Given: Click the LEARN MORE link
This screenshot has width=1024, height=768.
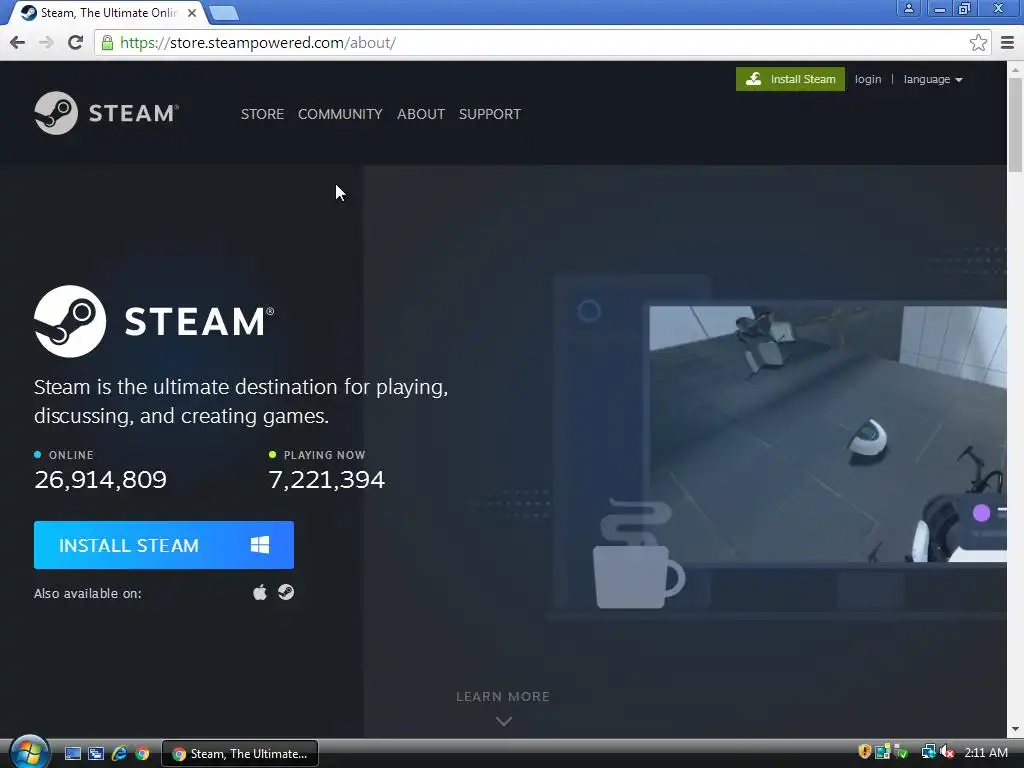Looking at the screenshot, I should 503,697.
